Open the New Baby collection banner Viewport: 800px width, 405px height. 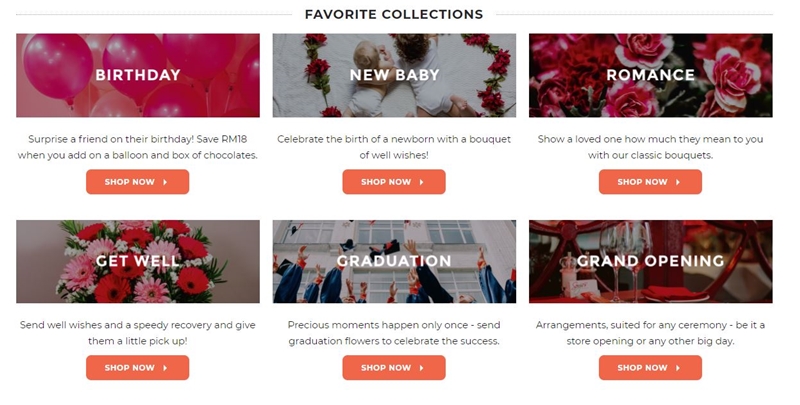[x=394, y=75]
